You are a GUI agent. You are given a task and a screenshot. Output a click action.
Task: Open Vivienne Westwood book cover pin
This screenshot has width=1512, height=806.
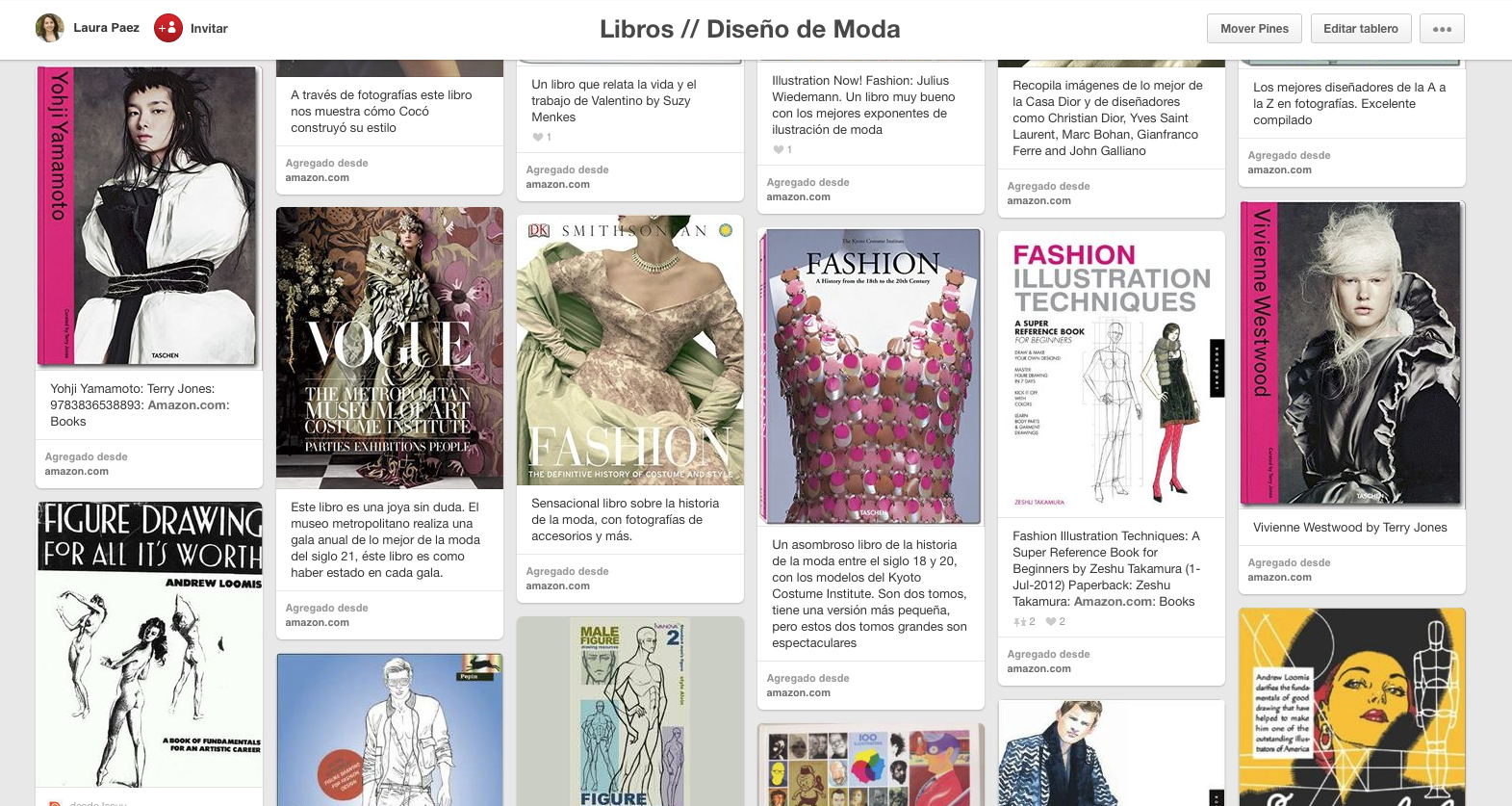tap(1352, 354)
